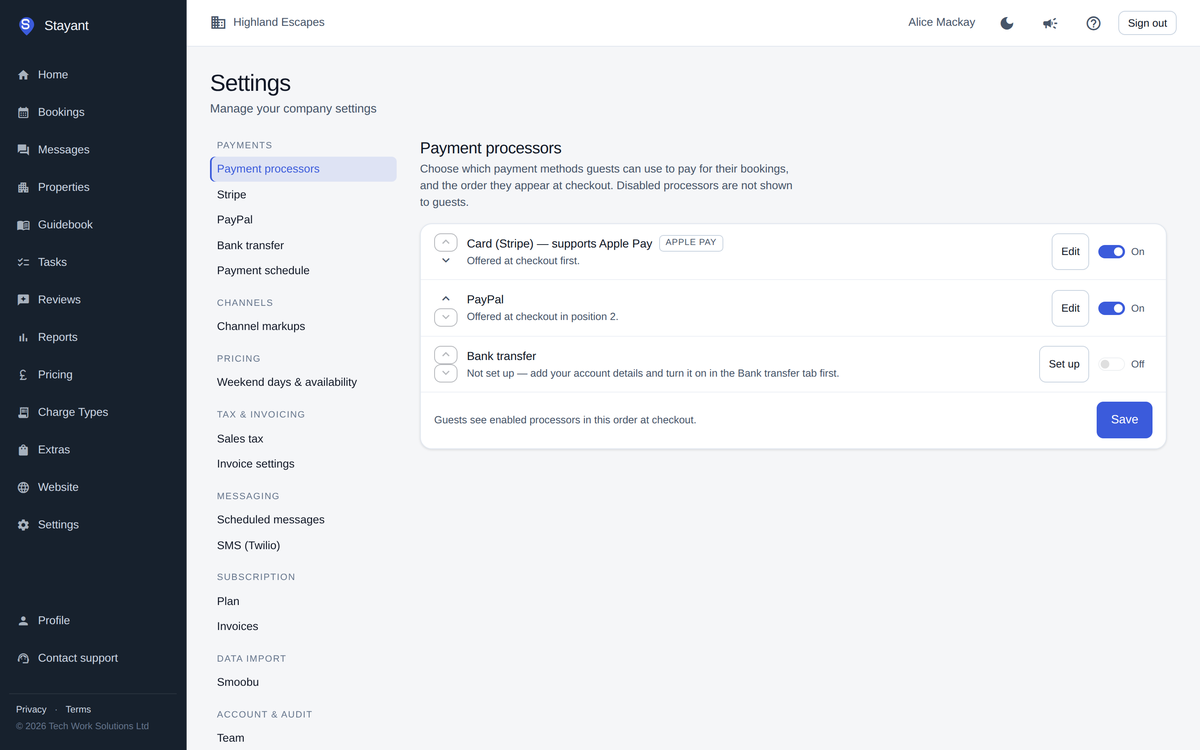Click the Charge Types receipt icon

coord(23,412)
